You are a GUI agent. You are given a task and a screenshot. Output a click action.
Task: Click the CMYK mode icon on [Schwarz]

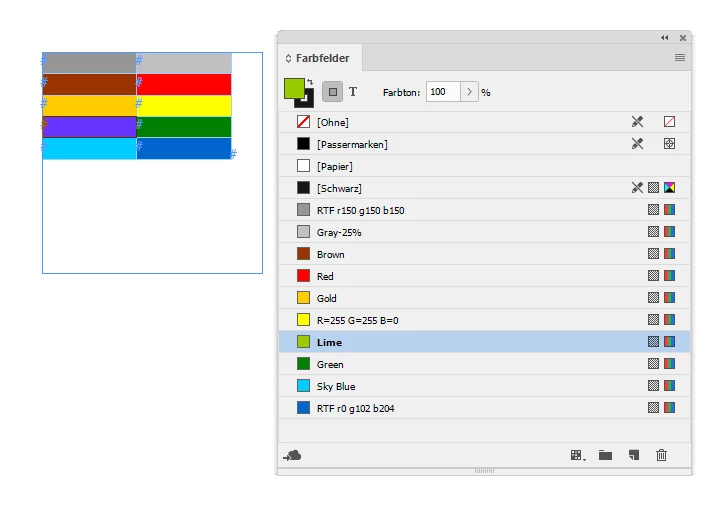669,188
